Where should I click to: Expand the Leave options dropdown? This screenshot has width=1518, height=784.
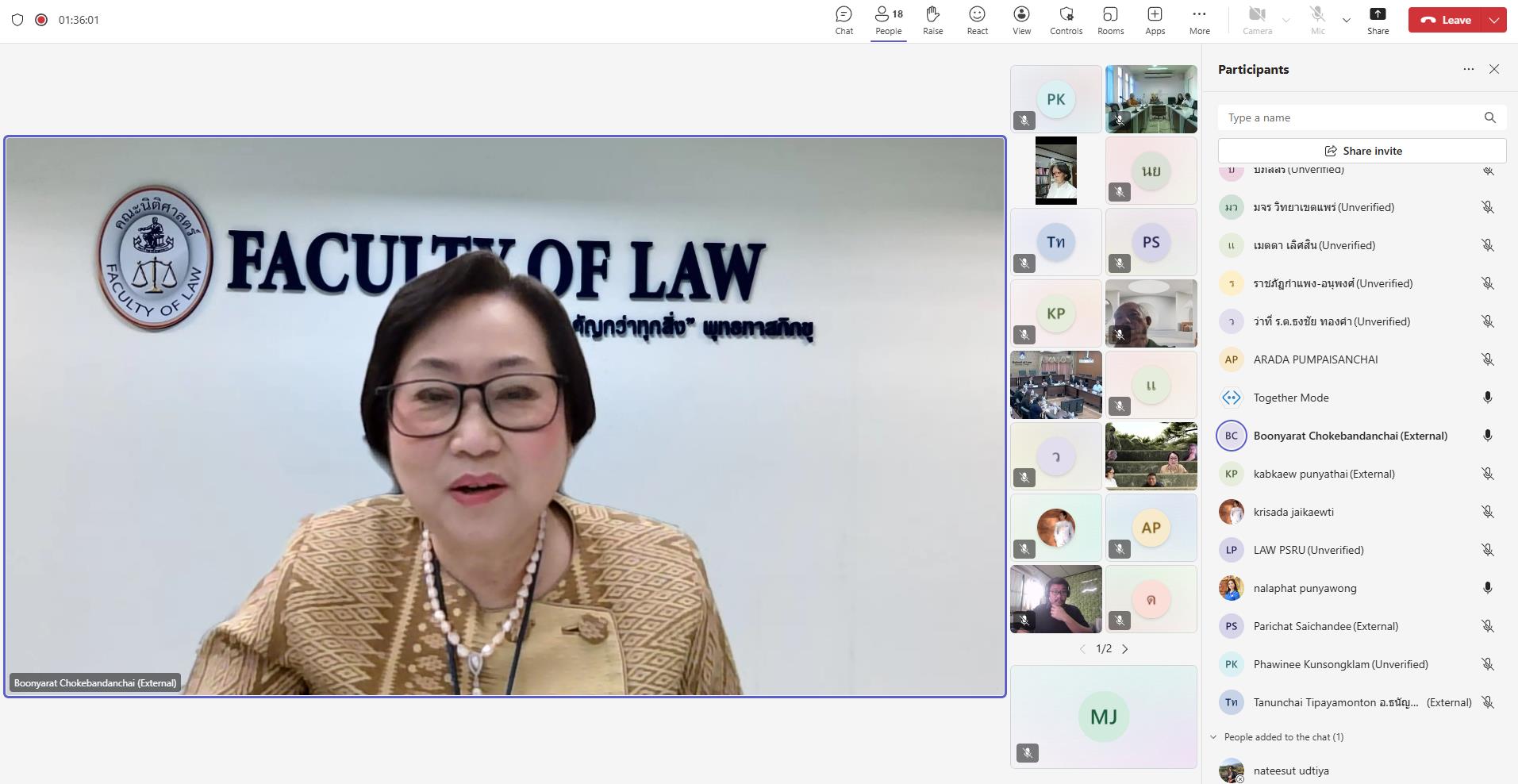pos(1494,20)
